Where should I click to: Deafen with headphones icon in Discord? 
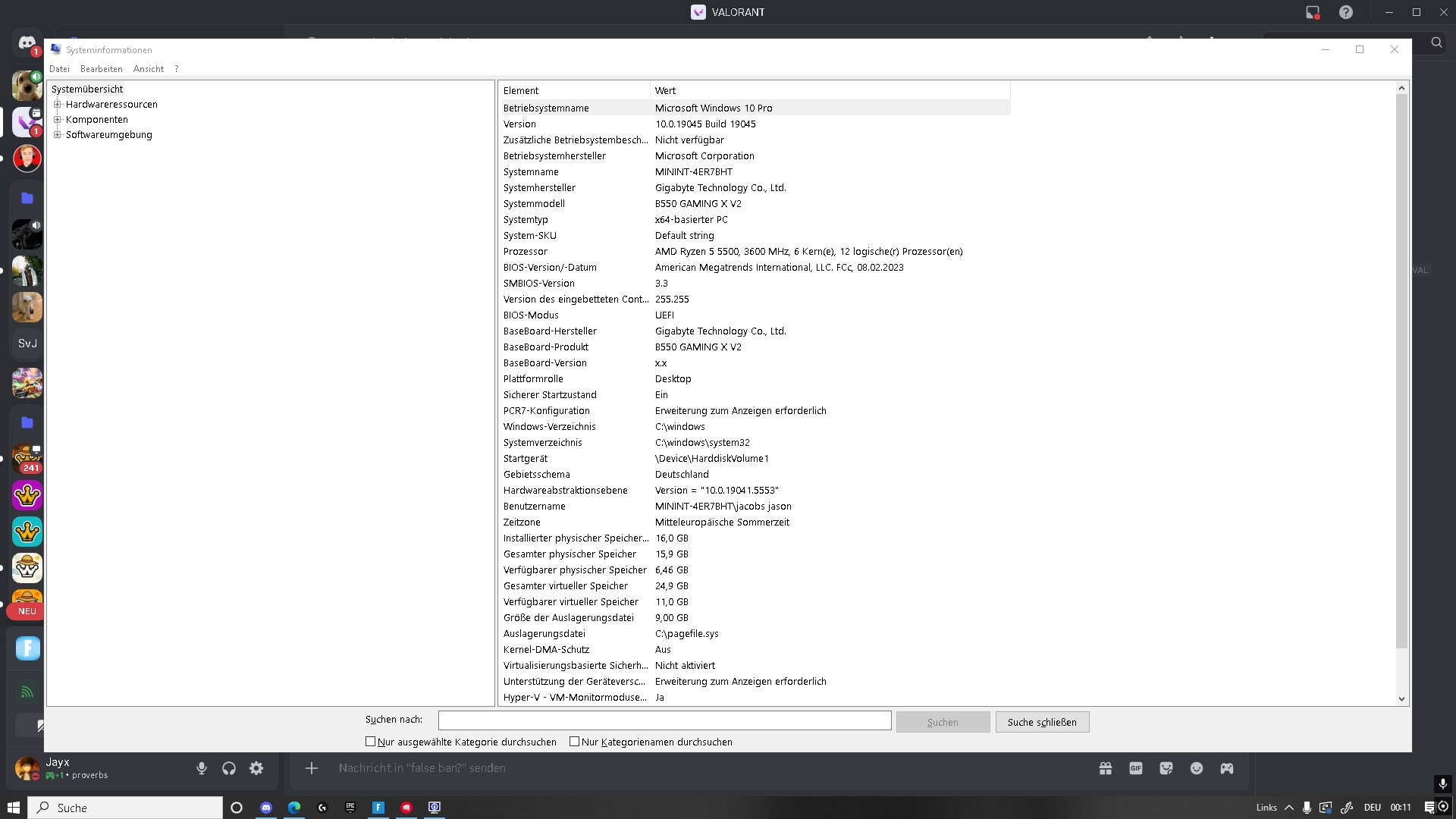pyautogui.click(x=229, y=768)
